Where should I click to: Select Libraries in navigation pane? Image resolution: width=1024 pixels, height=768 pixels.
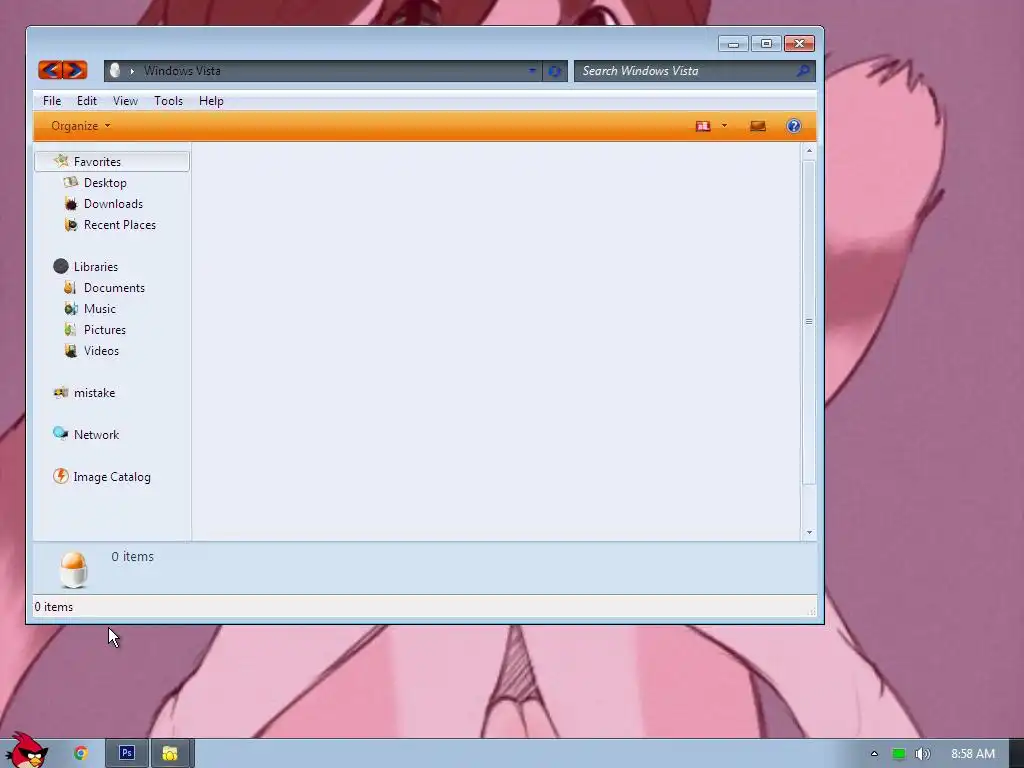(x=95, y=266)
